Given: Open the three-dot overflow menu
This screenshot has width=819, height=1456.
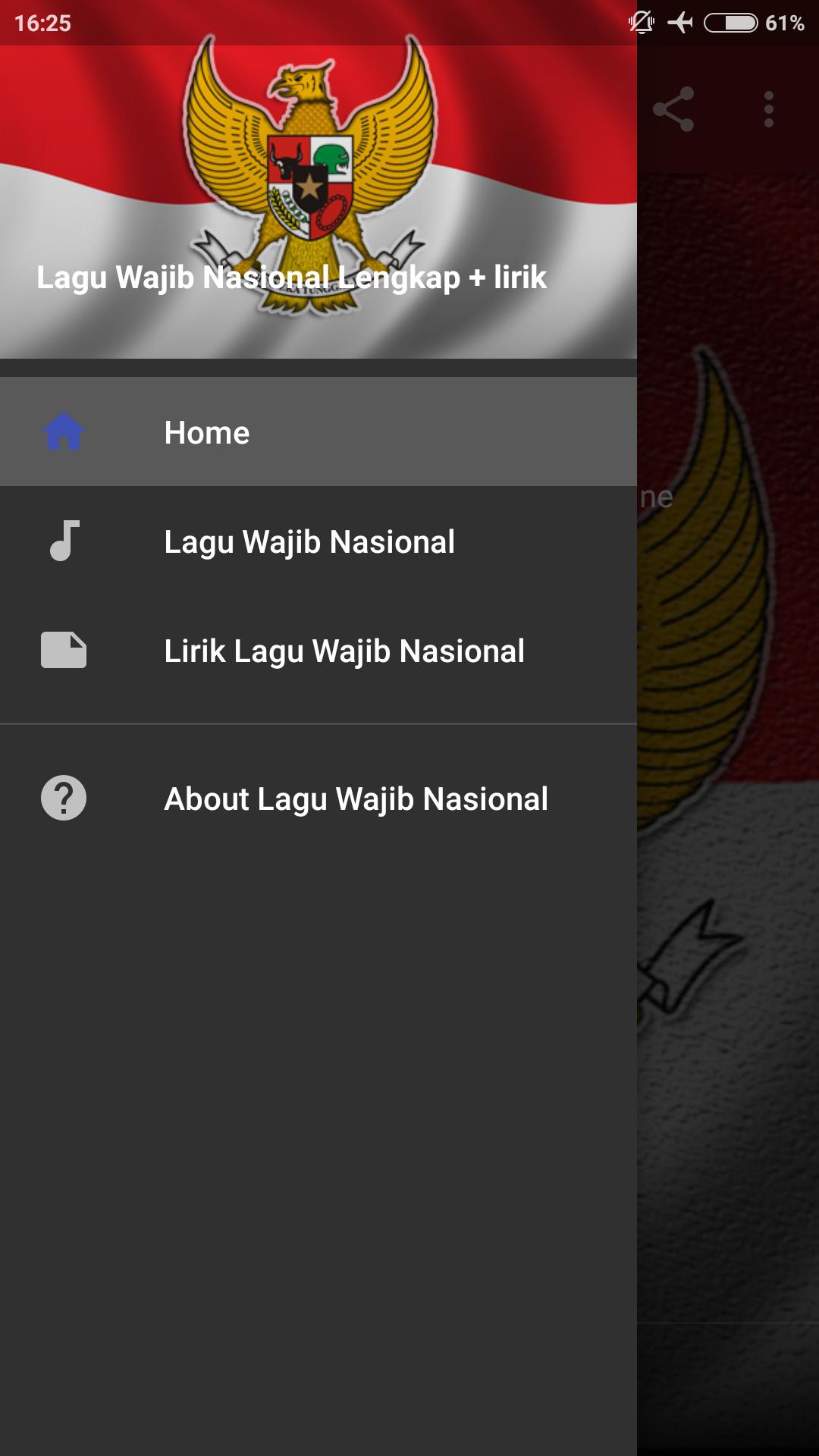Looking at the screenshot, I should [769, 109].
